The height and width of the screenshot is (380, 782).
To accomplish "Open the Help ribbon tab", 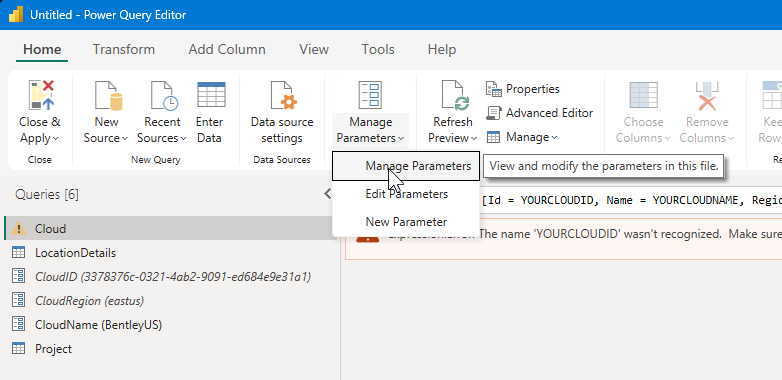I will [x=442, y=49].
